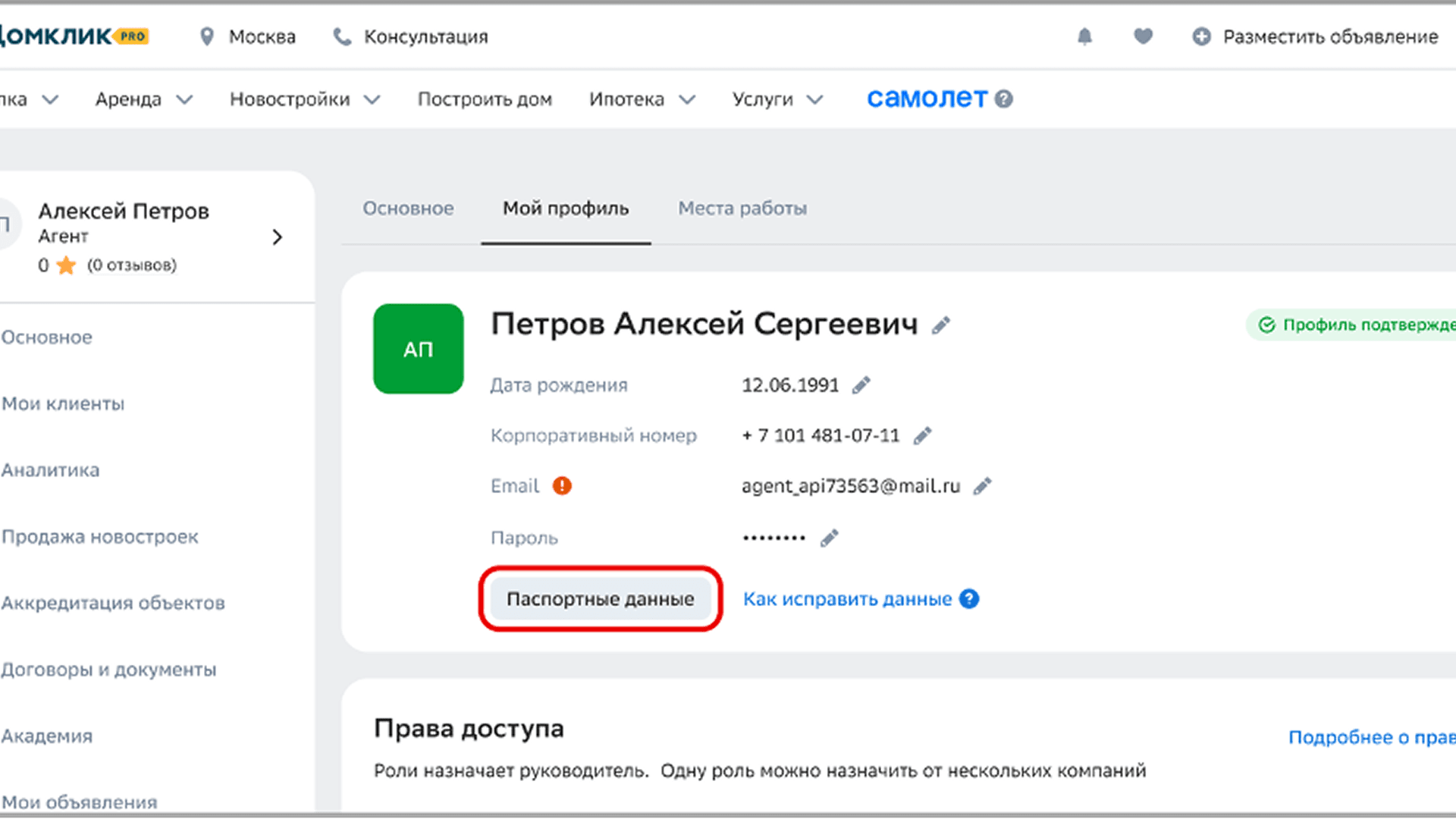
Task: Open the Как исправить данные link
Action: pos(847,599)
